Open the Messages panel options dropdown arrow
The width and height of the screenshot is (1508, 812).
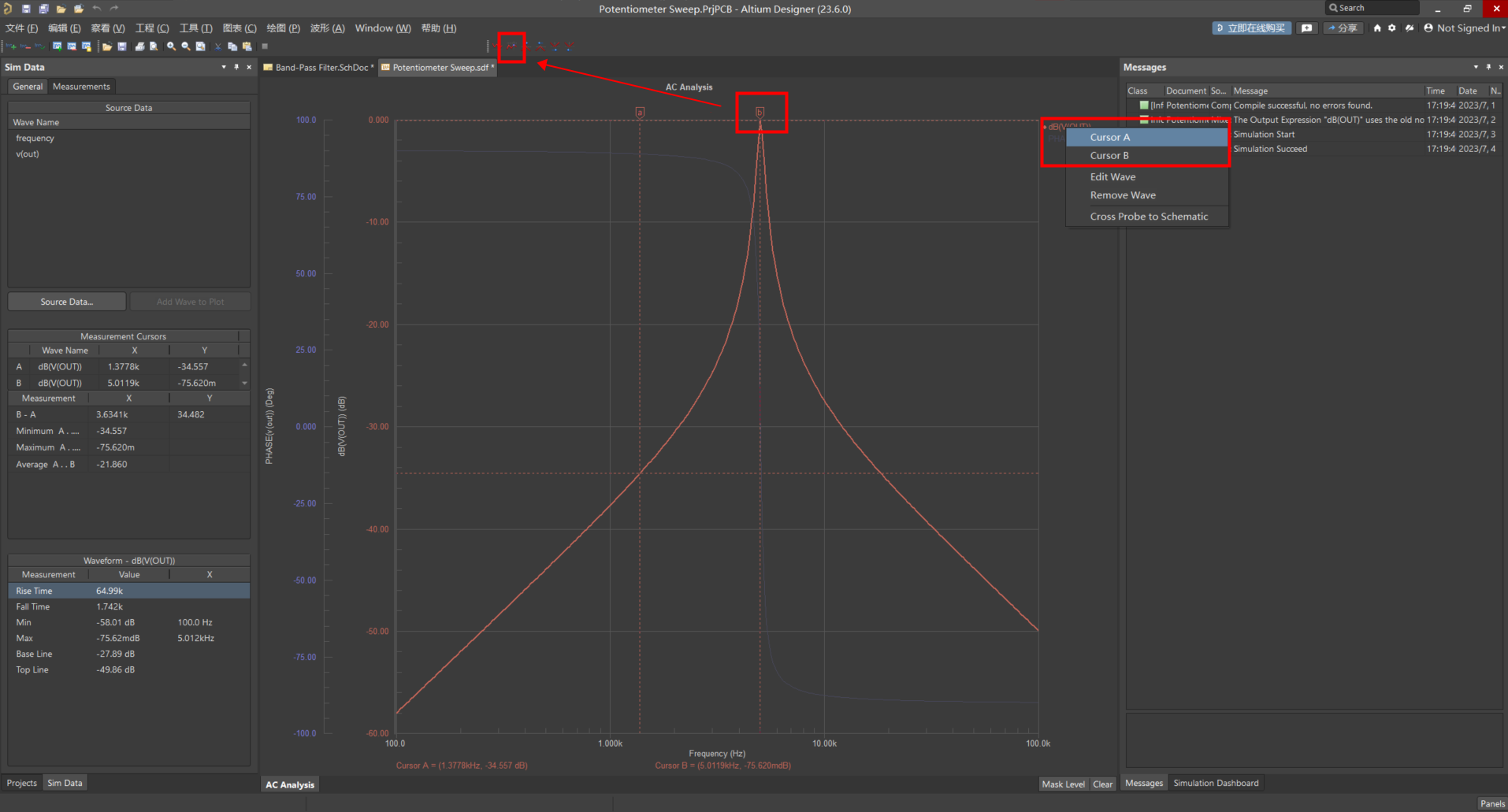click(1476, 67)
